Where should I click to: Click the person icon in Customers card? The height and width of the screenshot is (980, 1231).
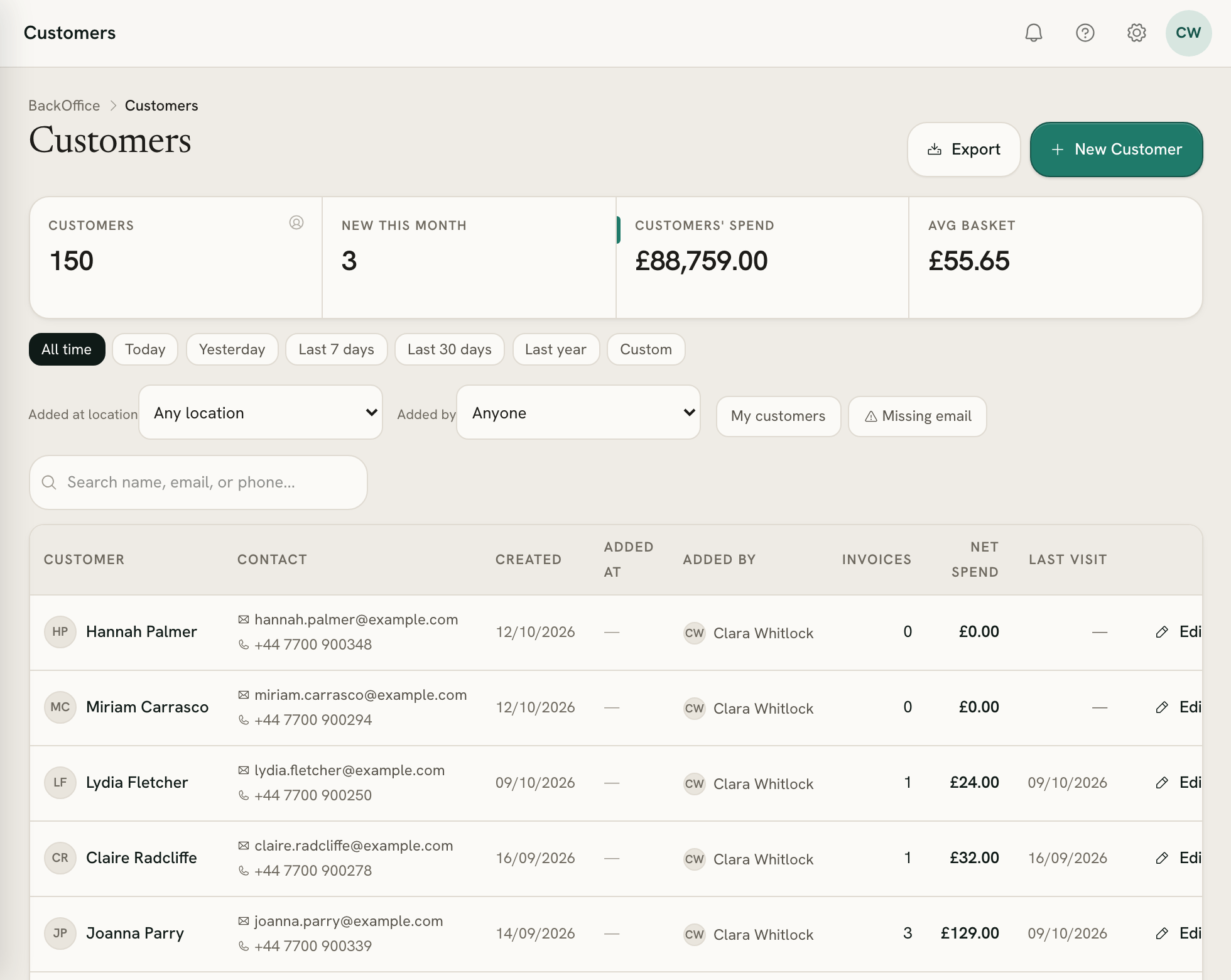click(x=296, y=222)
